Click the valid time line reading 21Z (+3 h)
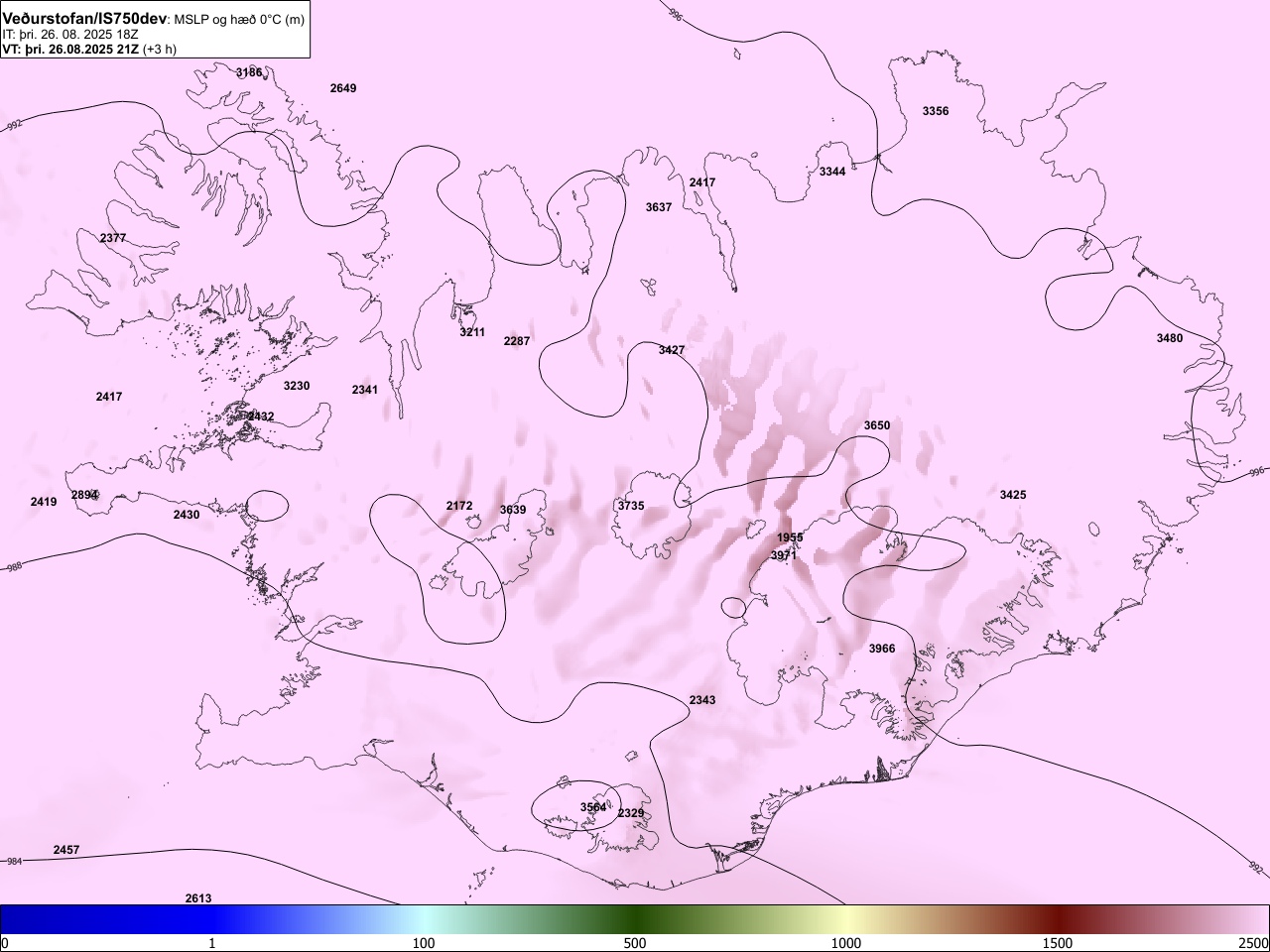This screenshot has width=1270, height=952. coord(89,50)
